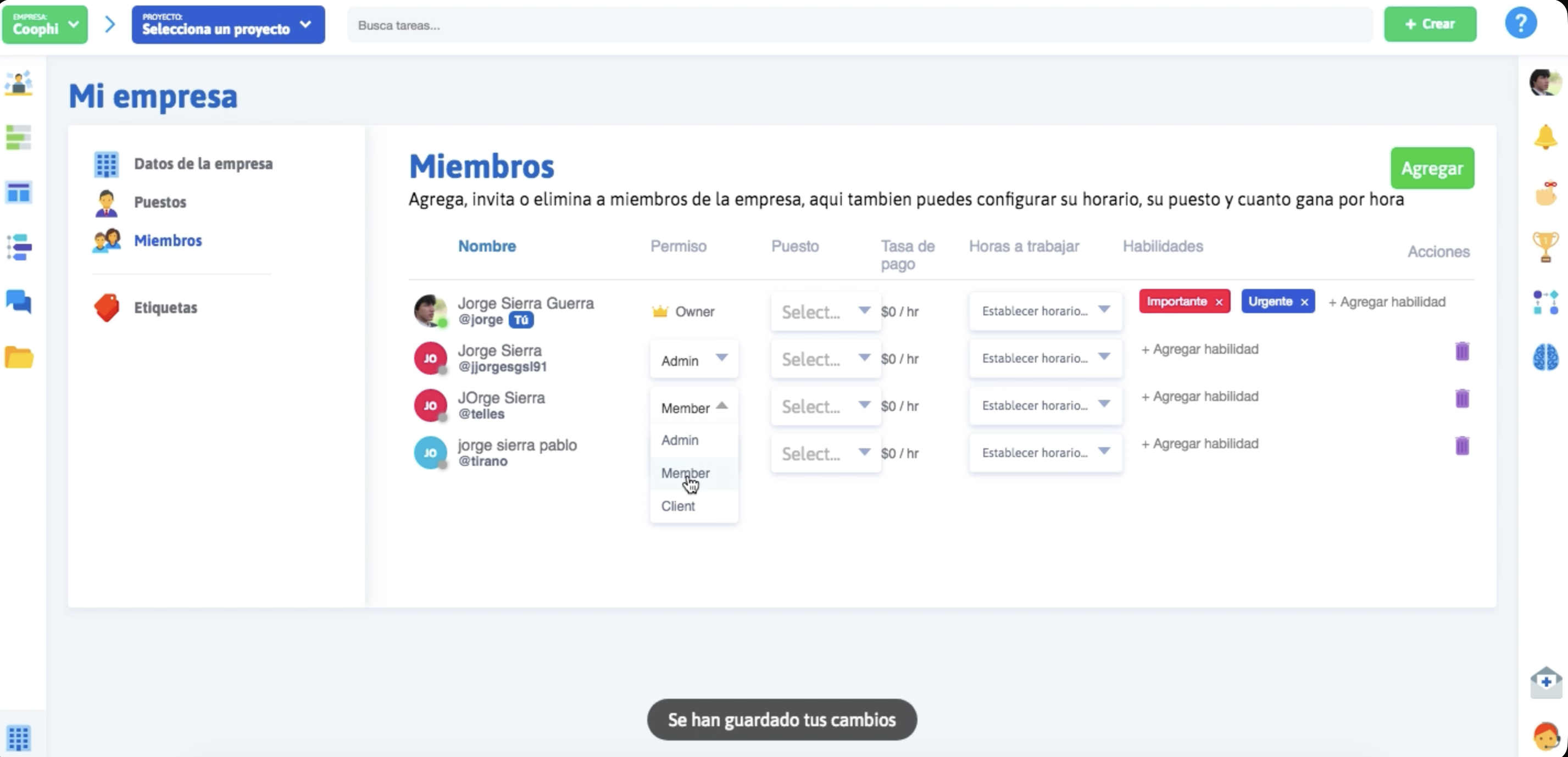Open the yellow folder sidebar icon
Viewport: 1568px width, 757px height.
pyautogui.click(x=19, y=357)
